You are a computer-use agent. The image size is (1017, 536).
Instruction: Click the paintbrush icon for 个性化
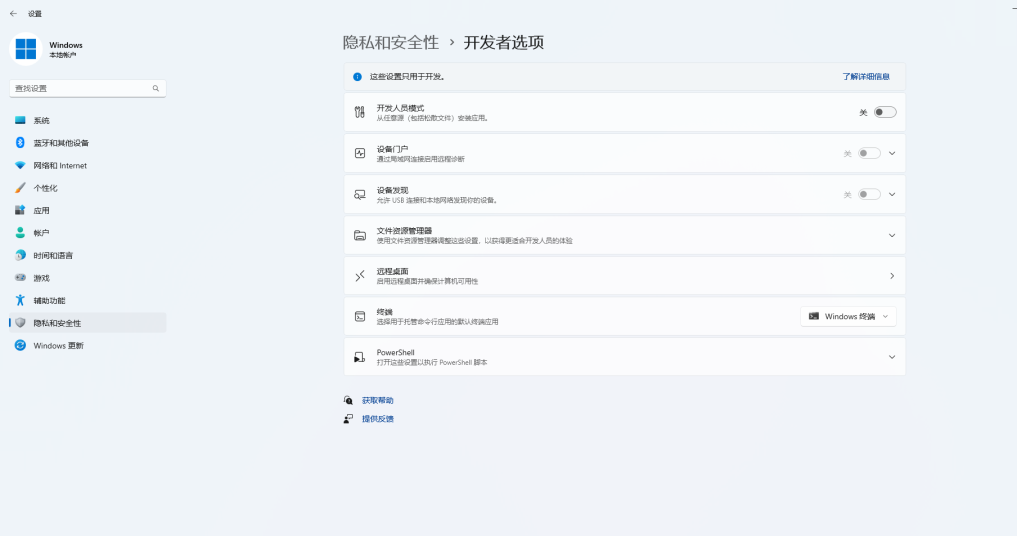pos(20,188)
